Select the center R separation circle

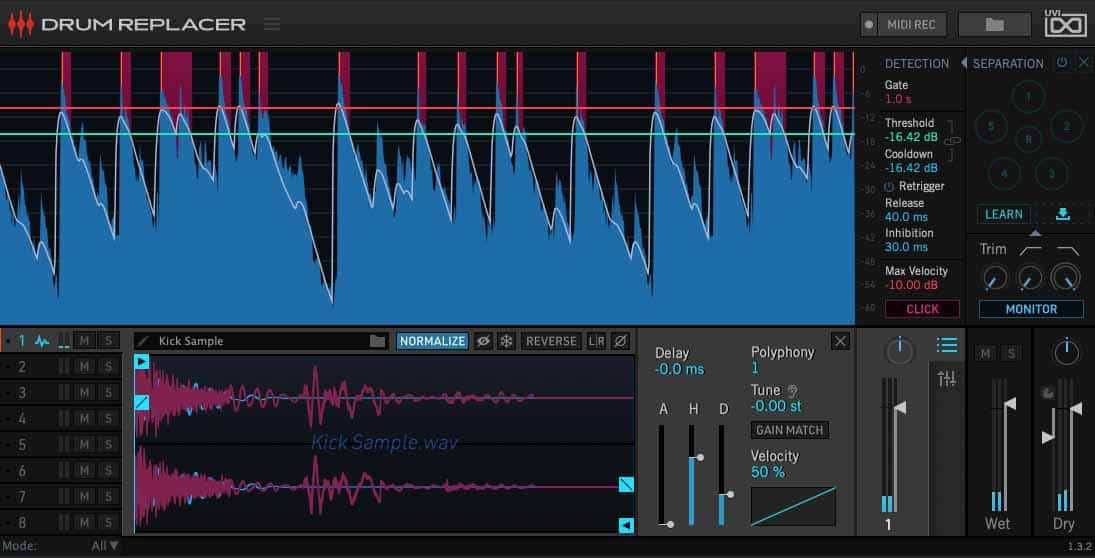point(1028,139)
